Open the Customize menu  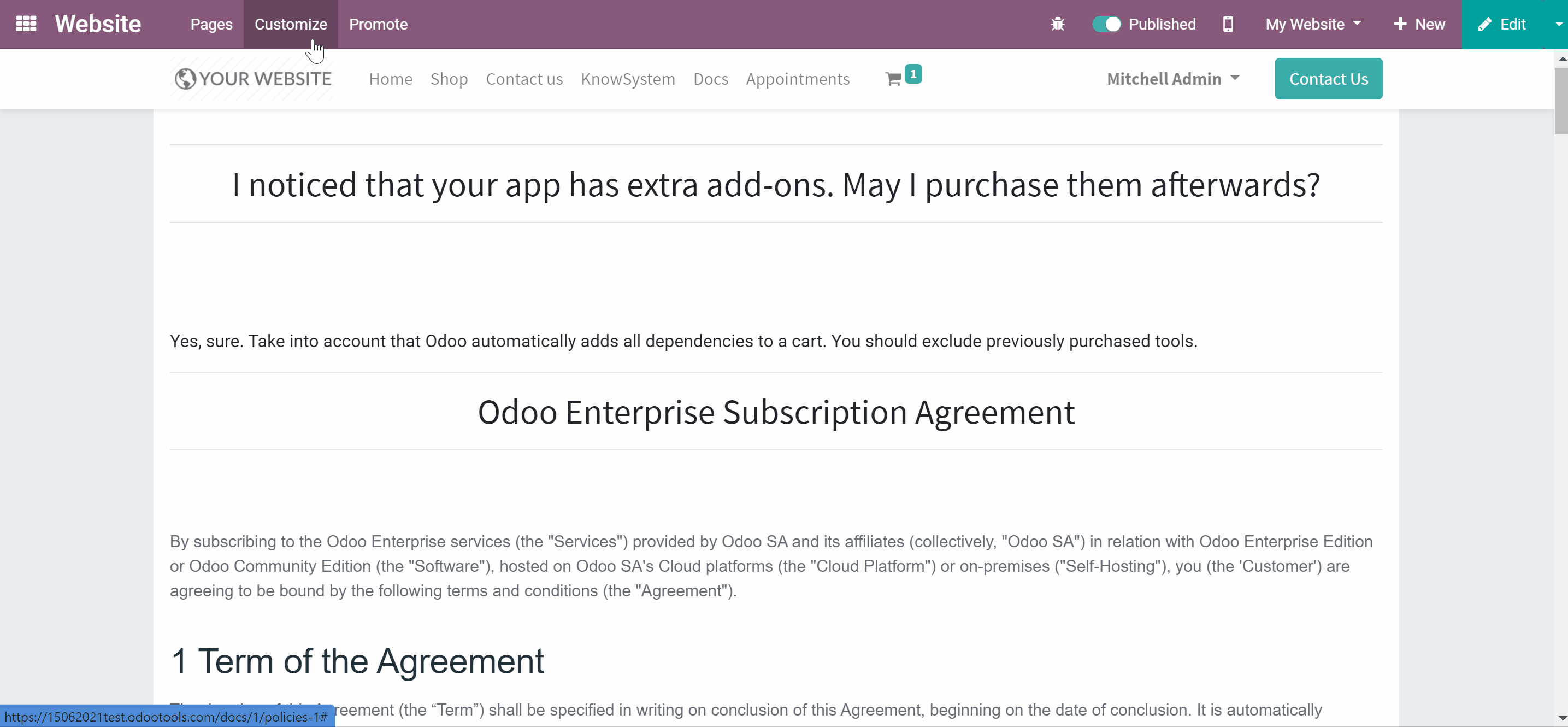point(290,25)
